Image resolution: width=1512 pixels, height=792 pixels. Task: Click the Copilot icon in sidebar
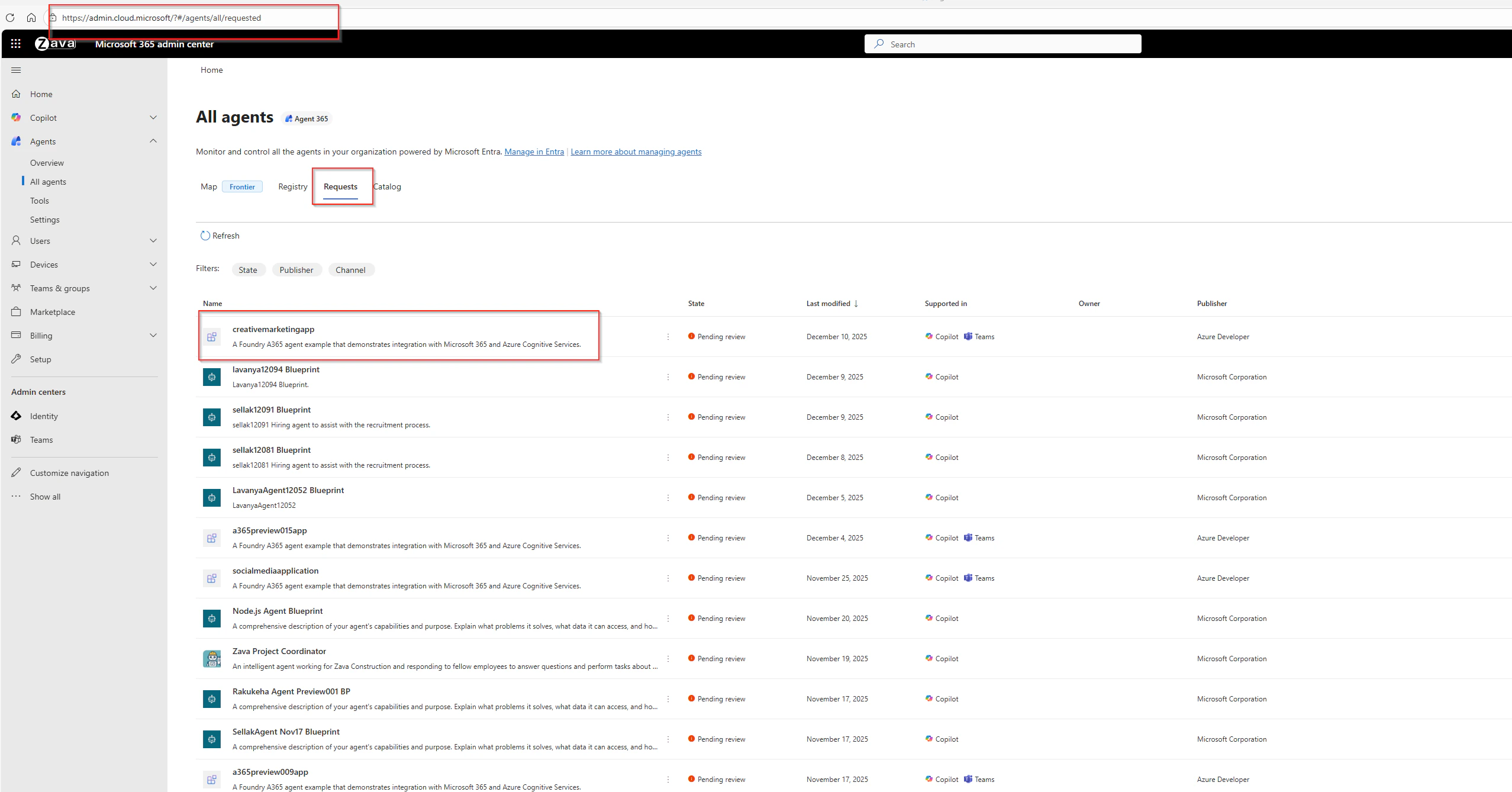16,118
